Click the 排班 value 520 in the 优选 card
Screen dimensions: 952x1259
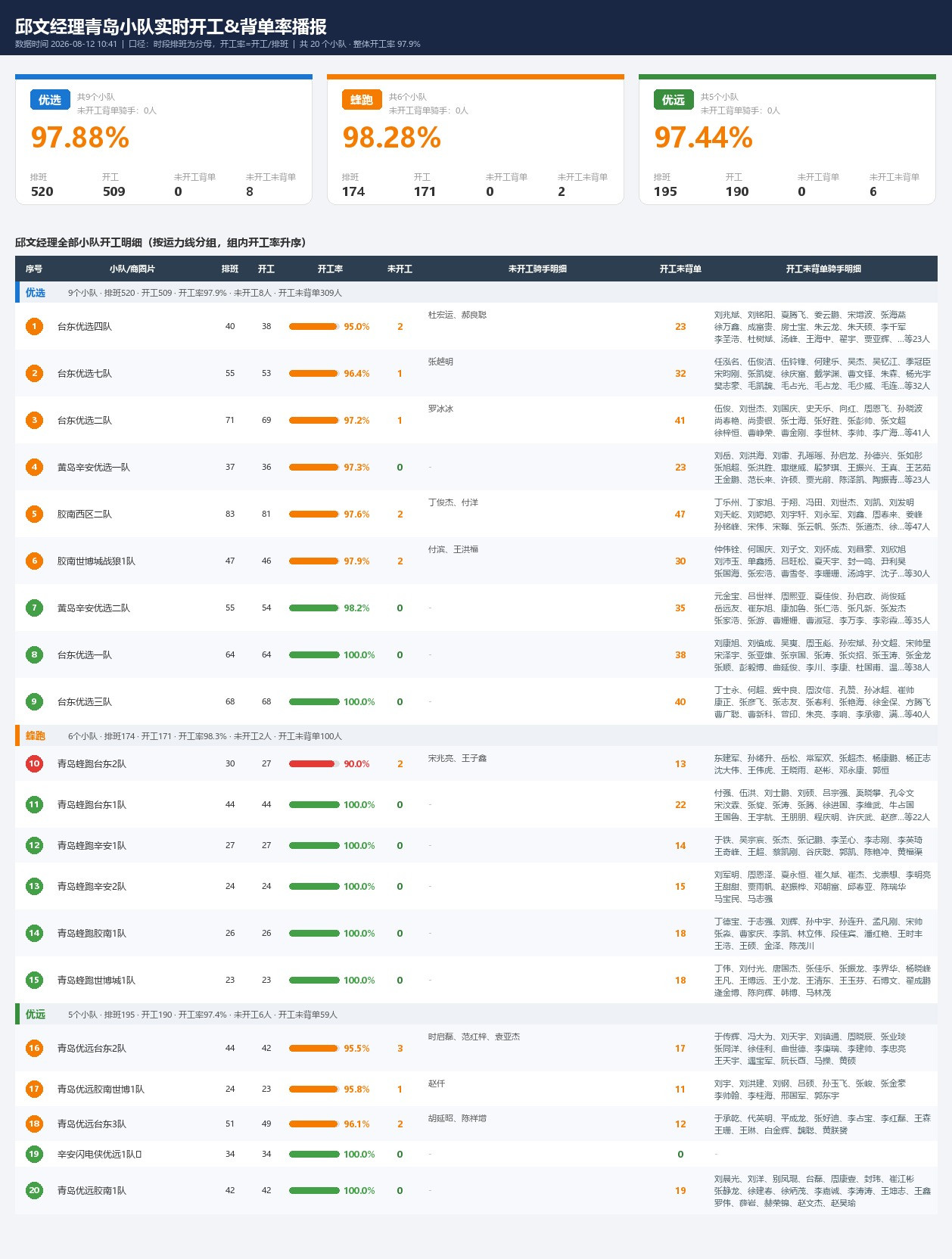[42, 192]
